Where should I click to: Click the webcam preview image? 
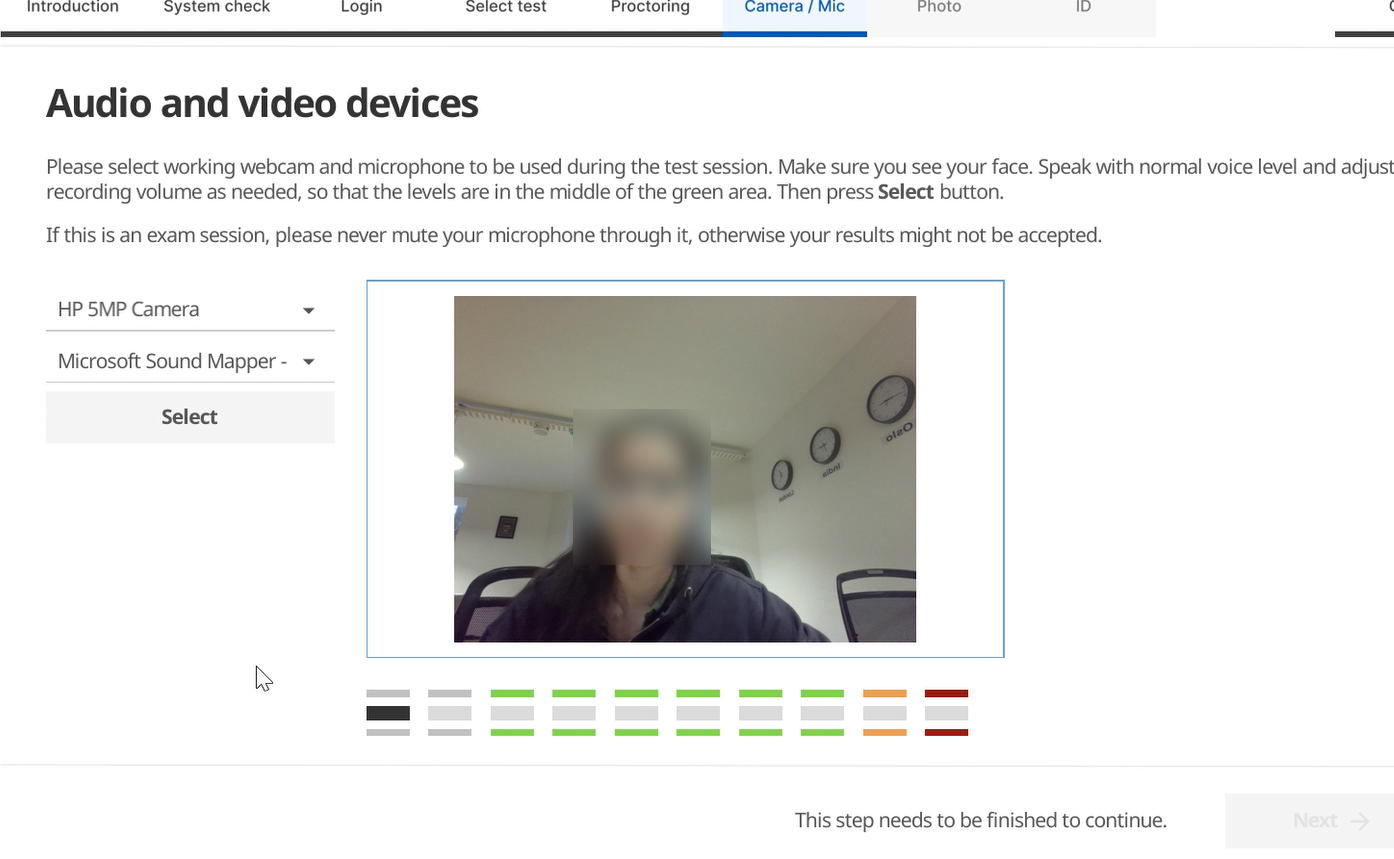(685, 469)
